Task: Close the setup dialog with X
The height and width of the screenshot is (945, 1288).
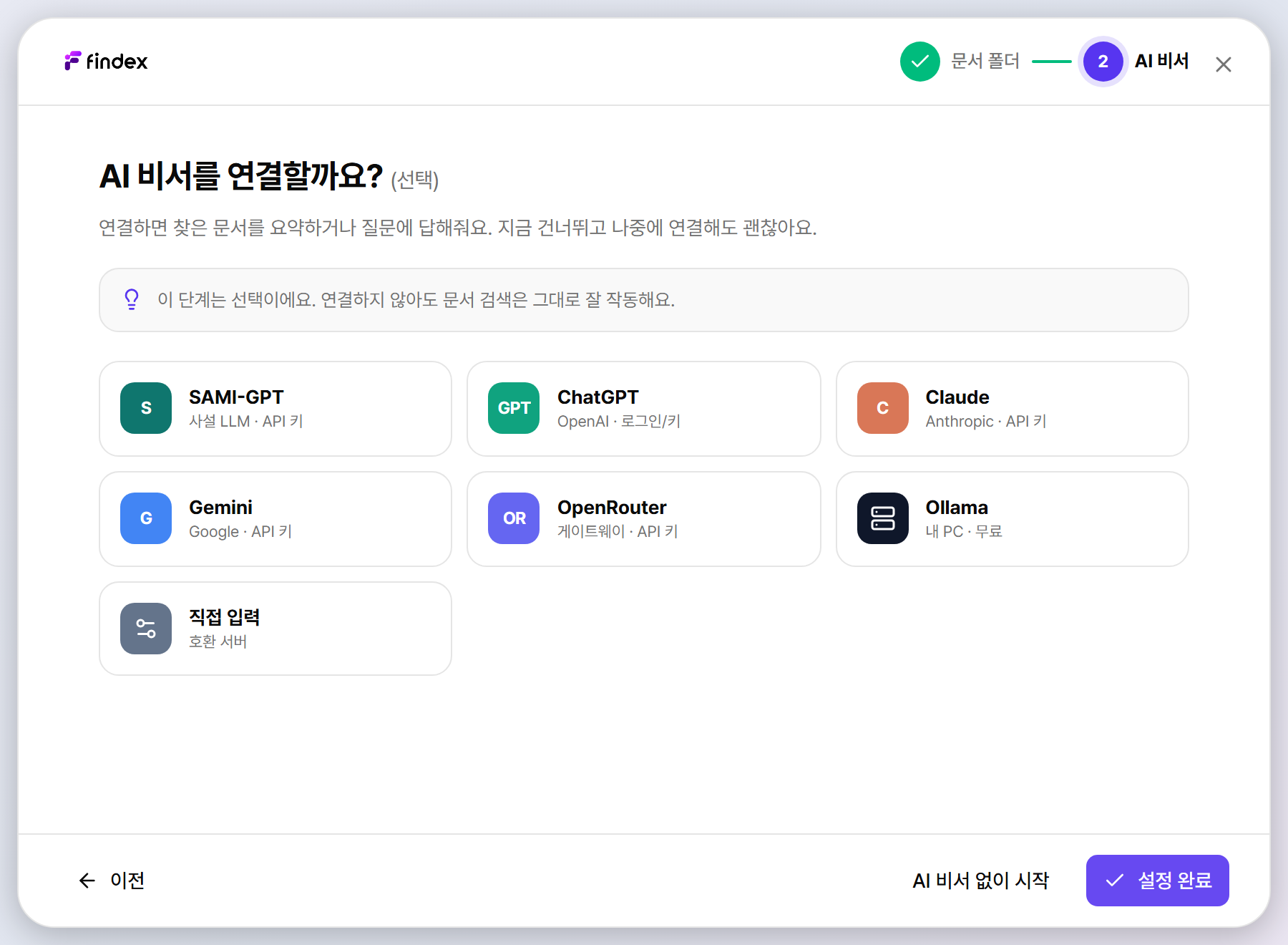Action: click(1224, 64)
